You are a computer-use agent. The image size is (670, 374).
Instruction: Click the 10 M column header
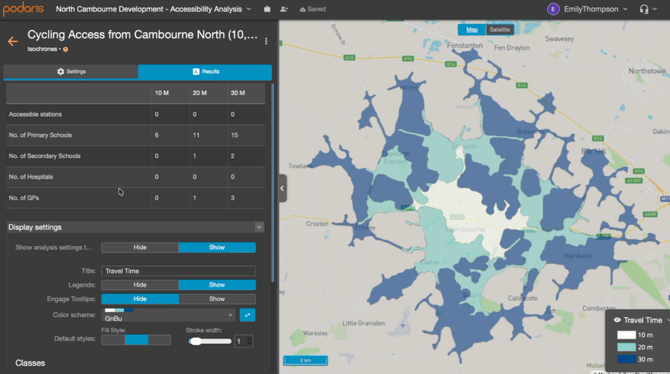[x=162, y=93]
